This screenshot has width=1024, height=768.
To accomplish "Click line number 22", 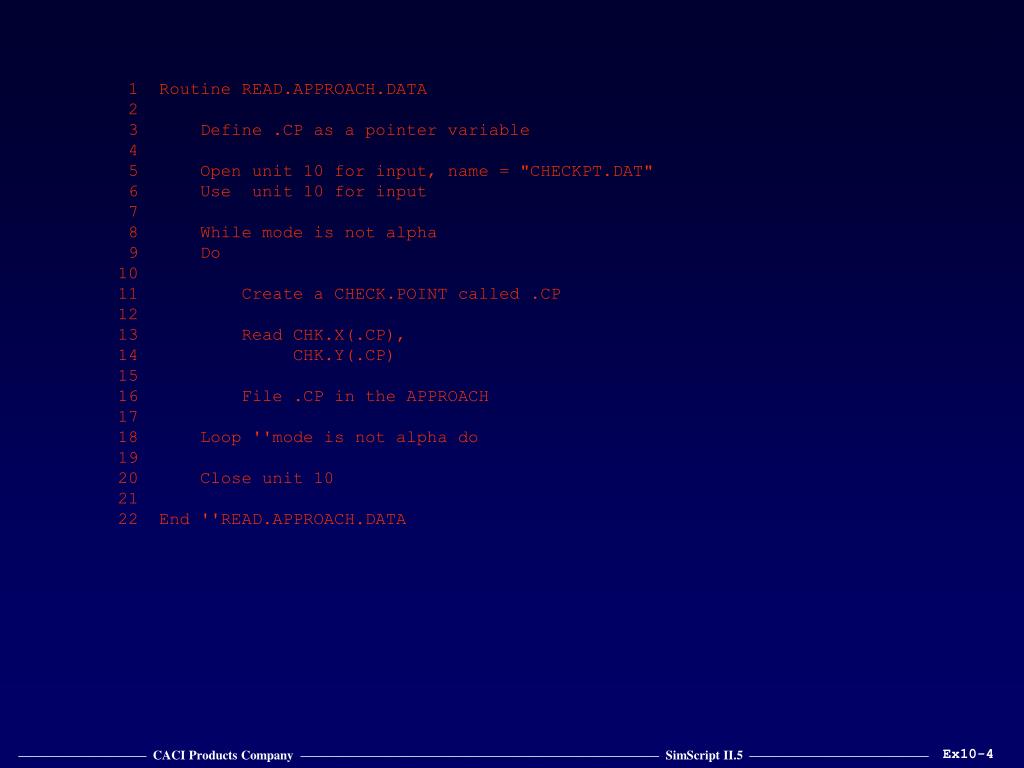I will click(128, 519).
